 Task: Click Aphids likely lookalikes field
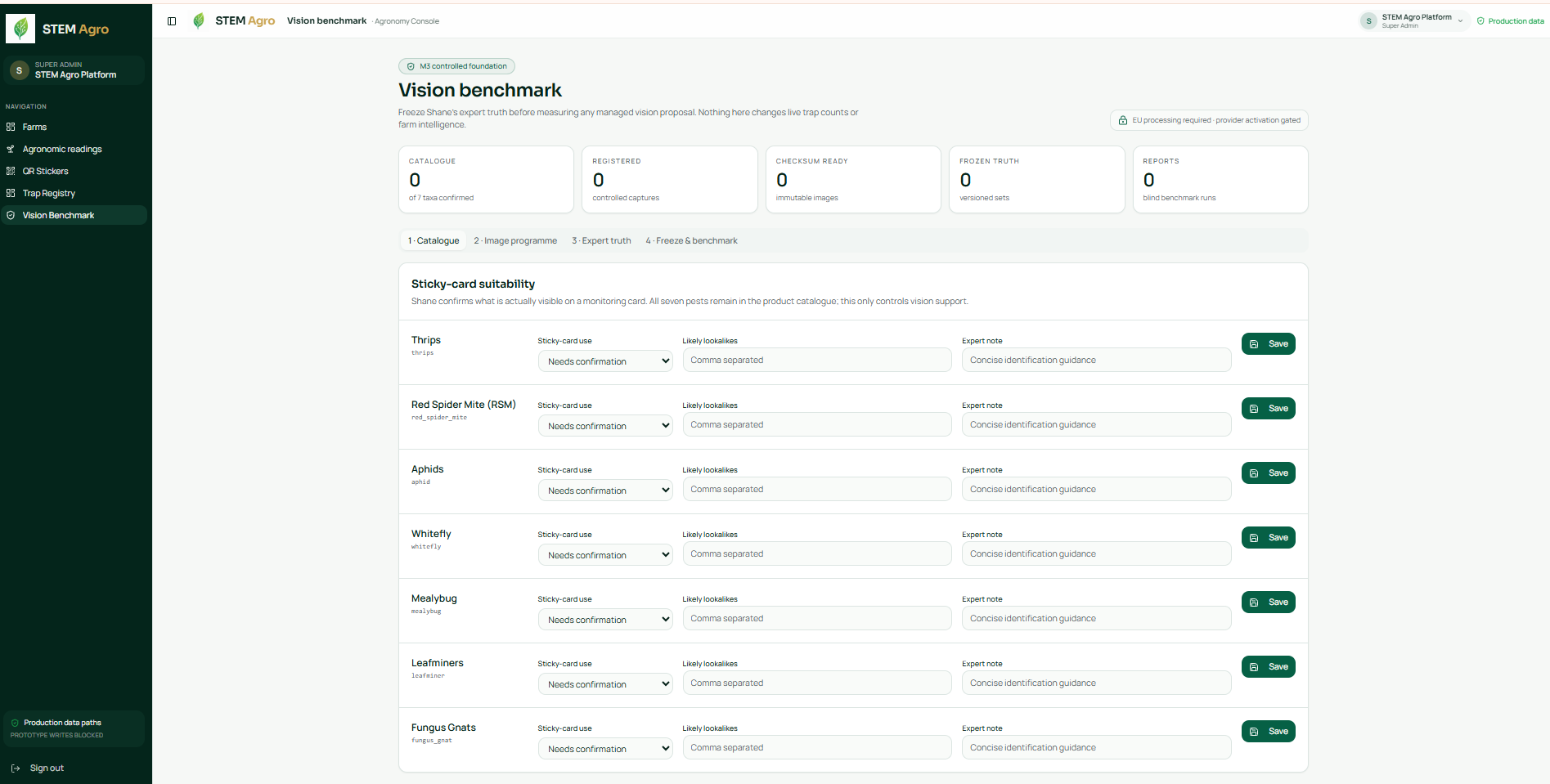817,489
